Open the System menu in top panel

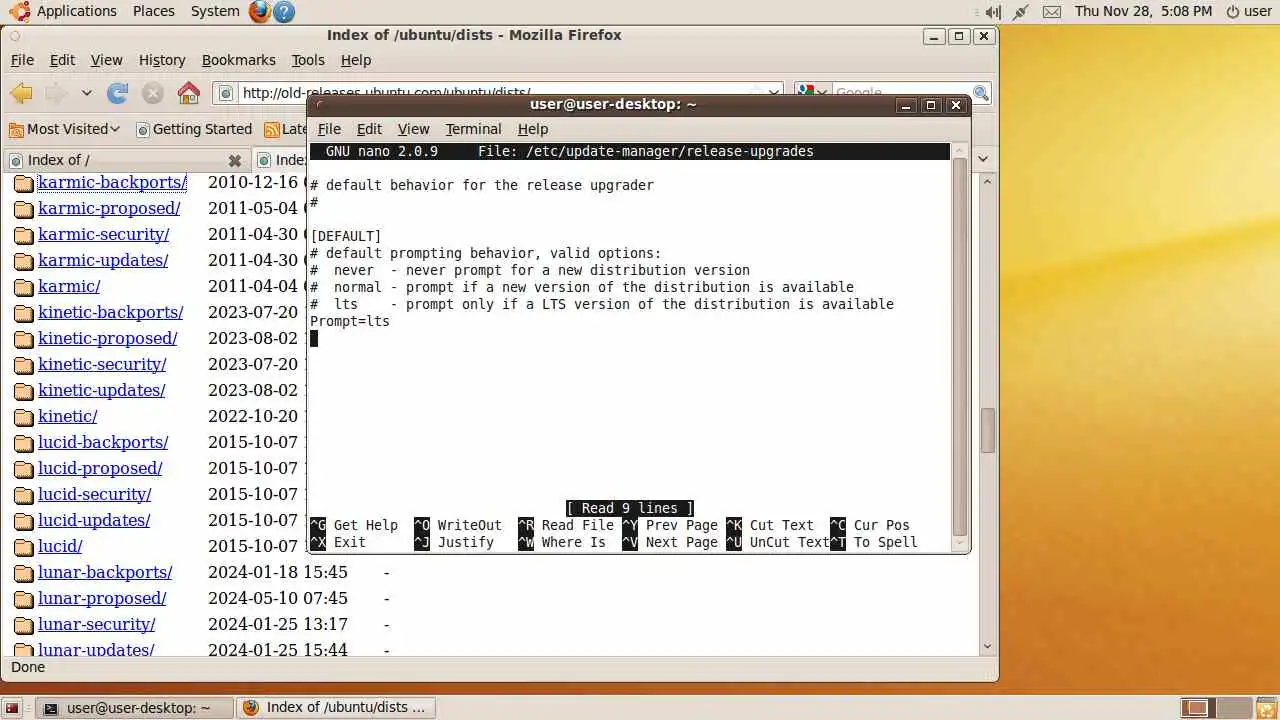point(215,11)
